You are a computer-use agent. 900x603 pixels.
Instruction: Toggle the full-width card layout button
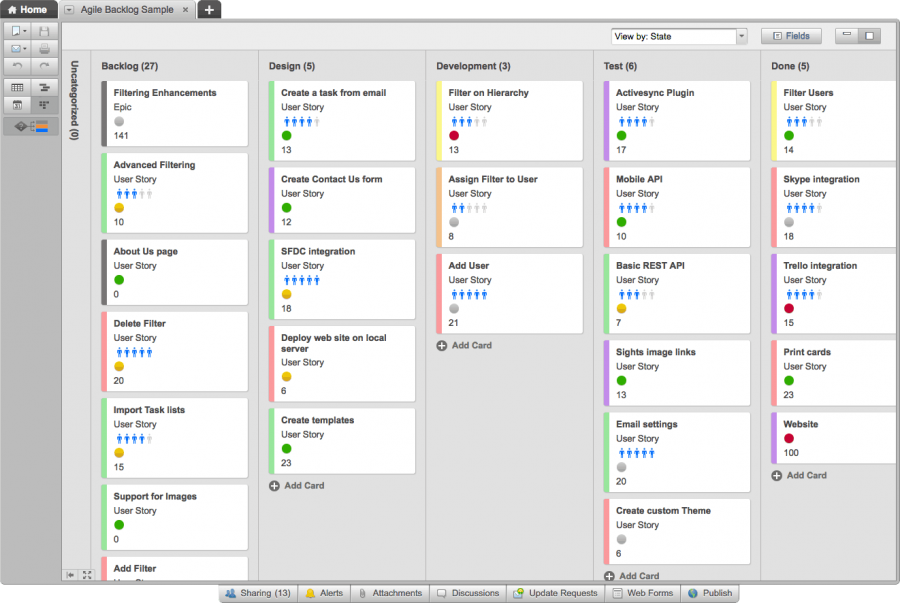(869, 35)
